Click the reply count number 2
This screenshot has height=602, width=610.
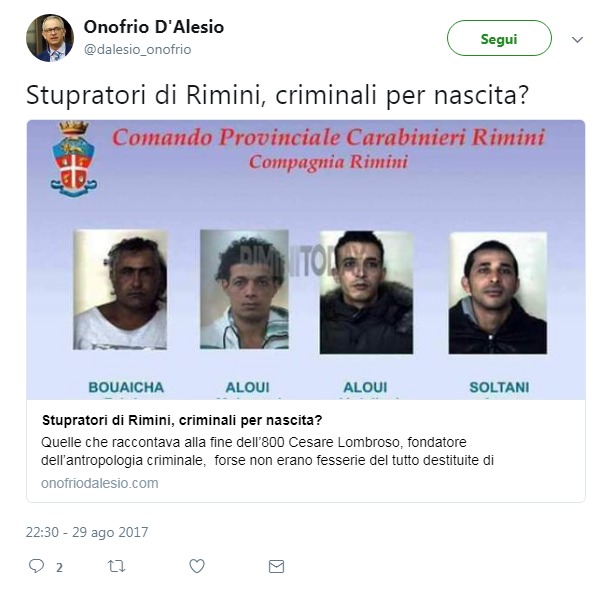59,568
